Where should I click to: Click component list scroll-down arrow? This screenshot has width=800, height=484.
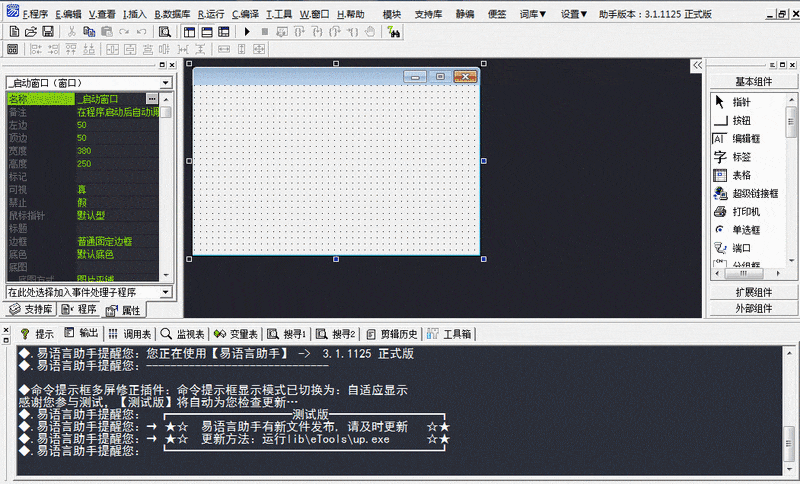[x=791, y=261]
